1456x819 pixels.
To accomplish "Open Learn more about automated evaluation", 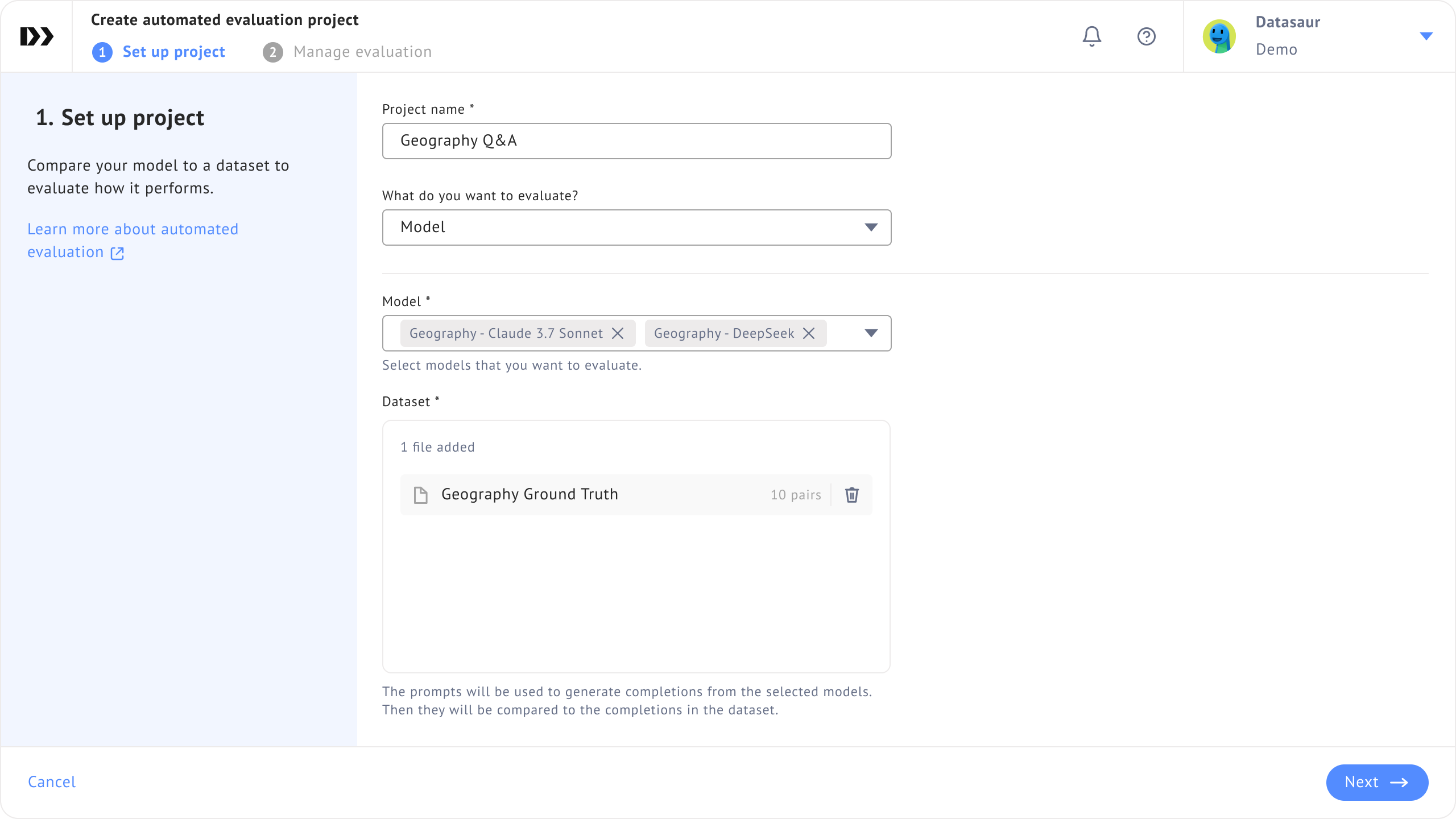I will coord(133,229).
